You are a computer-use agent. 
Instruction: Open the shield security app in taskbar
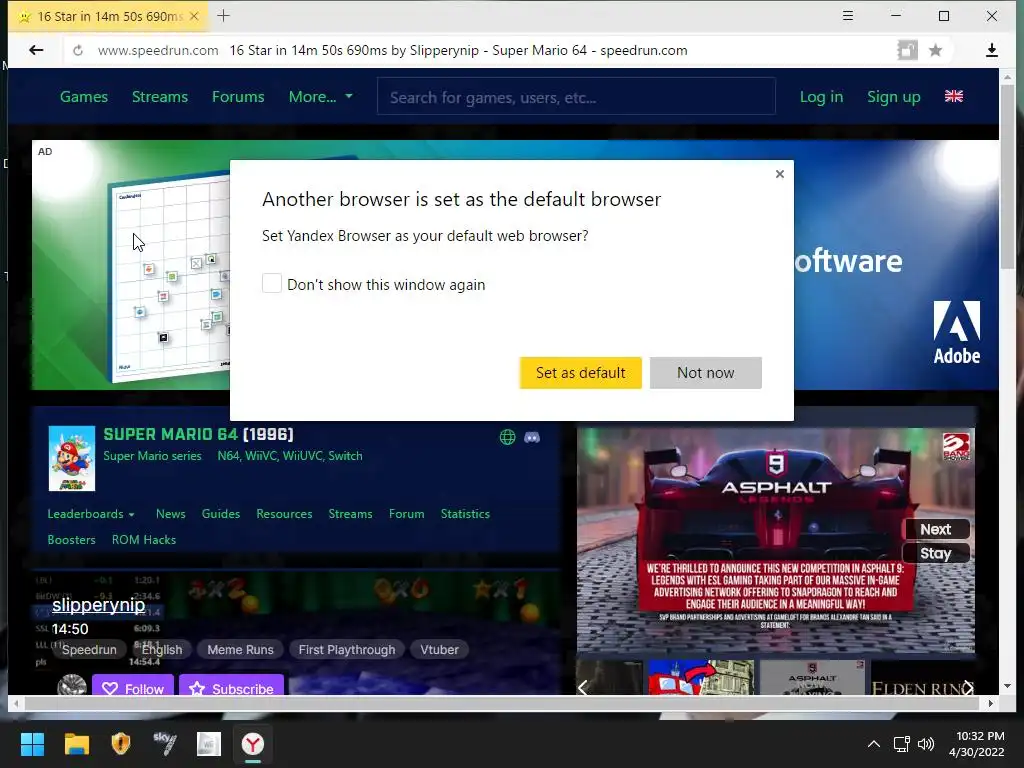click(x=121, y=744)
